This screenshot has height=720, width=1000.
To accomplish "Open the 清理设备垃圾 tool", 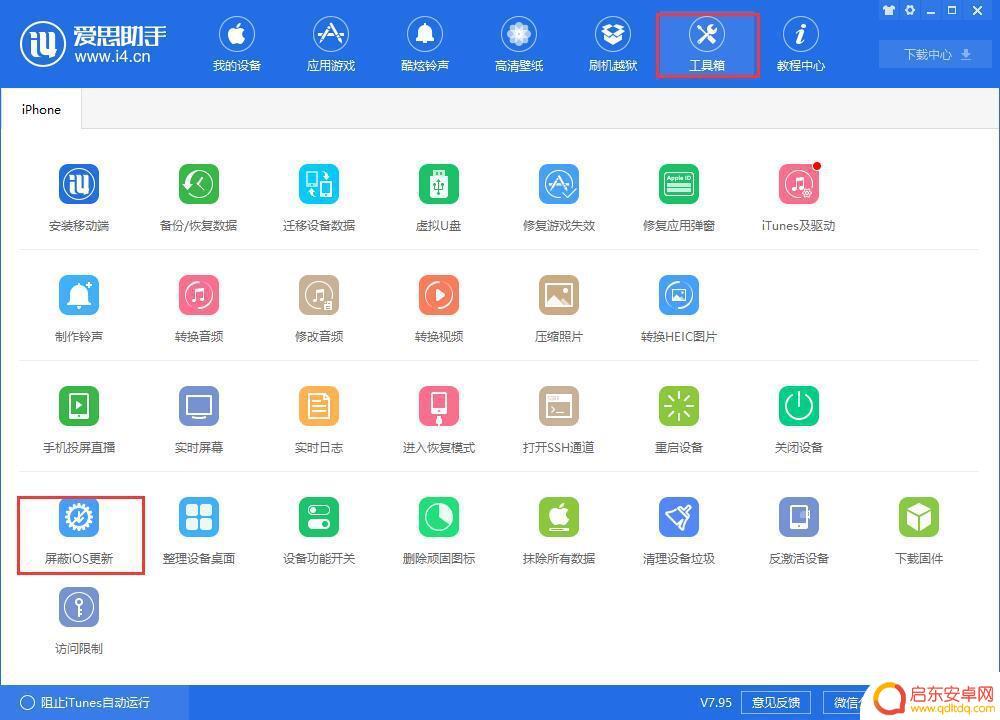I will pyautogui.click(x=679, y=517).
